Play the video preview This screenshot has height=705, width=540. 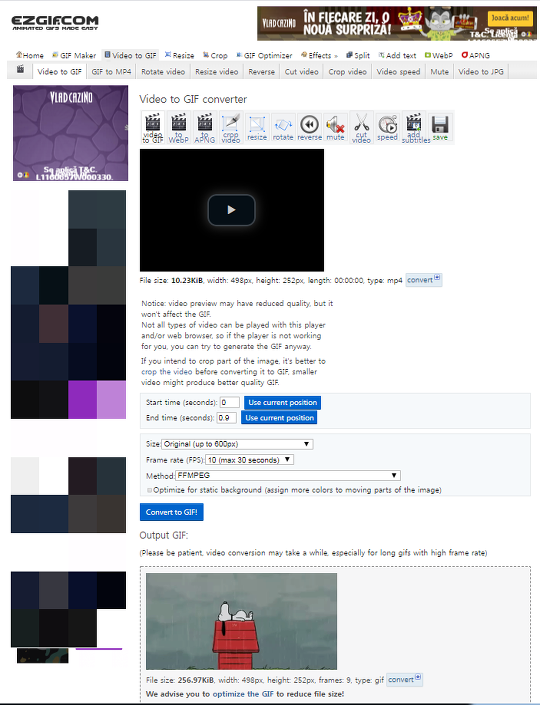click(231, 210)
